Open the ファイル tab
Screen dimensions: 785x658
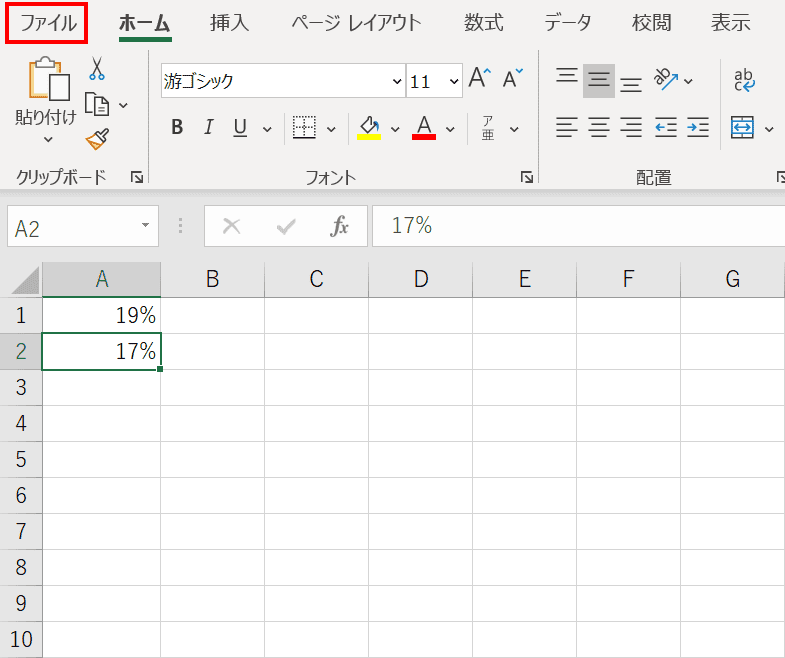click(x=48, y=23)
